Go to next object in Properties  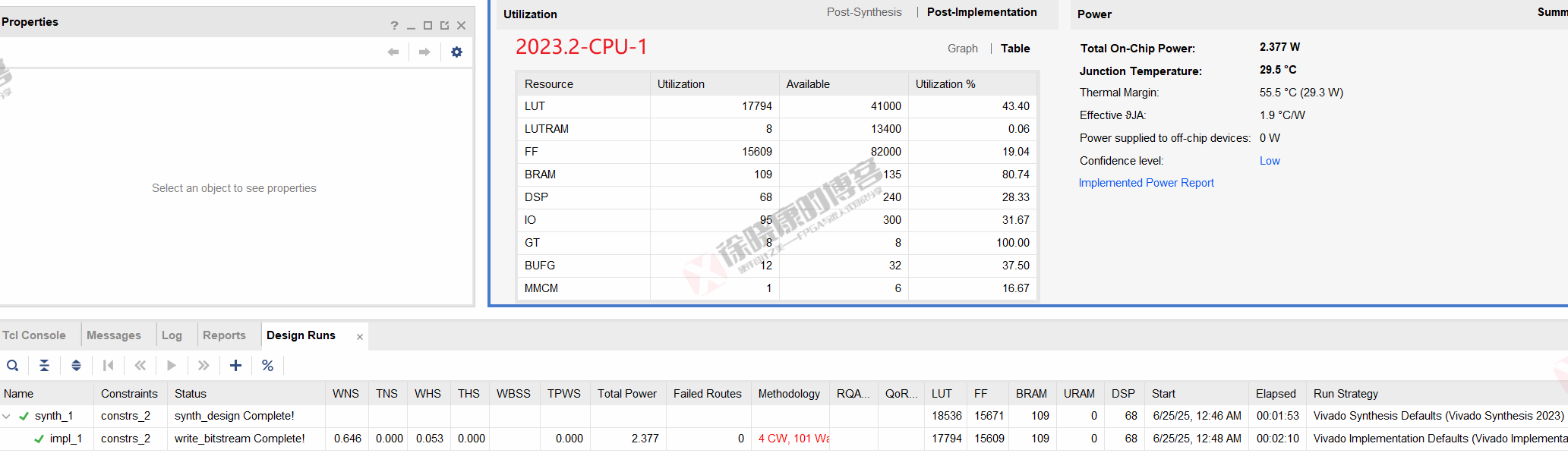(x=424, y=52)
